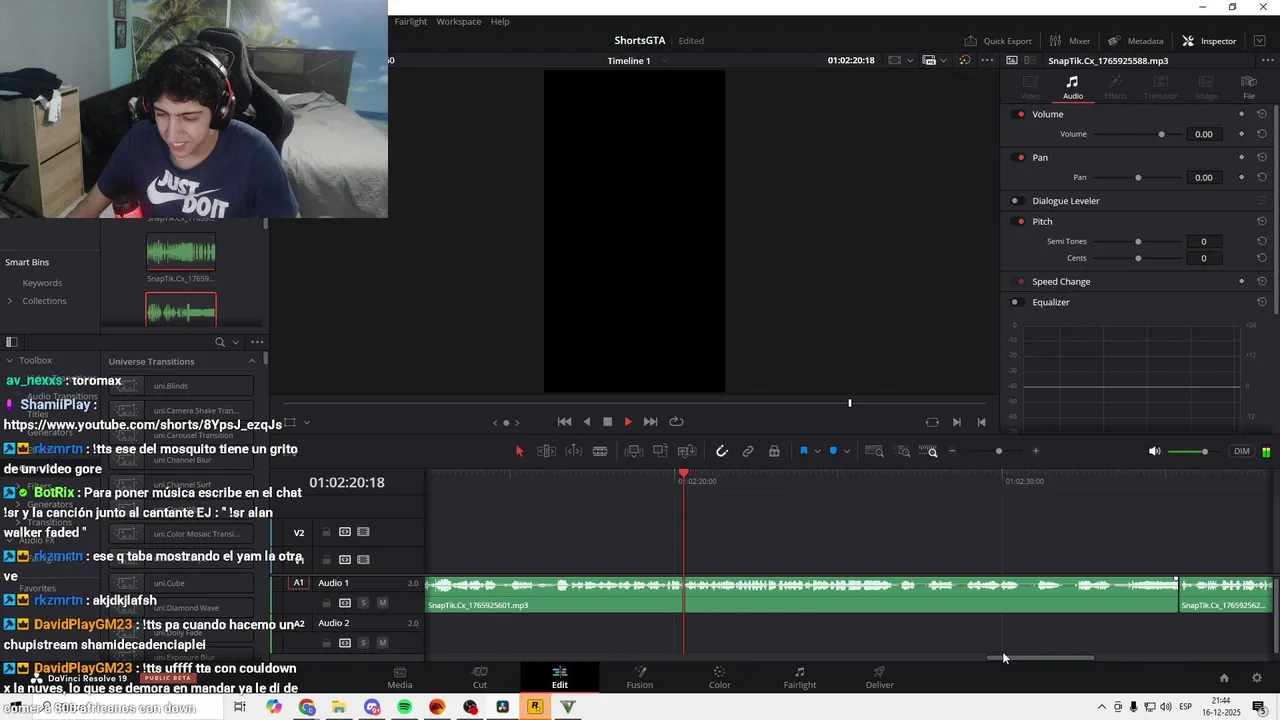Screen dimensions: 1280x720
Task: Switch to the Fusion page
Action: pyautogui.click(x=640, y=677)
